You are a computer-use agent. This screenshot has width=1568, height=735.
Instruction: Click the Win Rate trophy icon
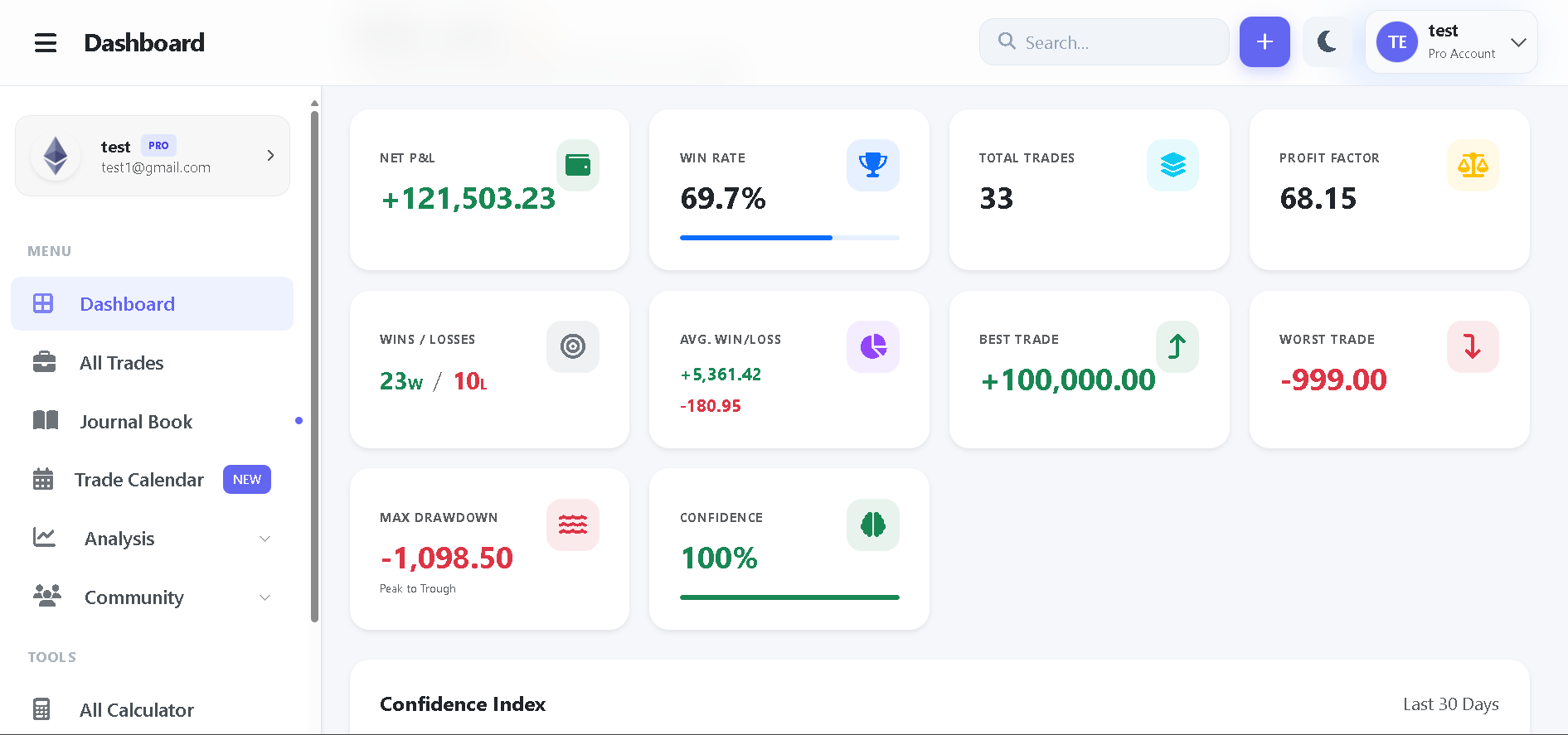pyautogui.click(x=873, y=165)
